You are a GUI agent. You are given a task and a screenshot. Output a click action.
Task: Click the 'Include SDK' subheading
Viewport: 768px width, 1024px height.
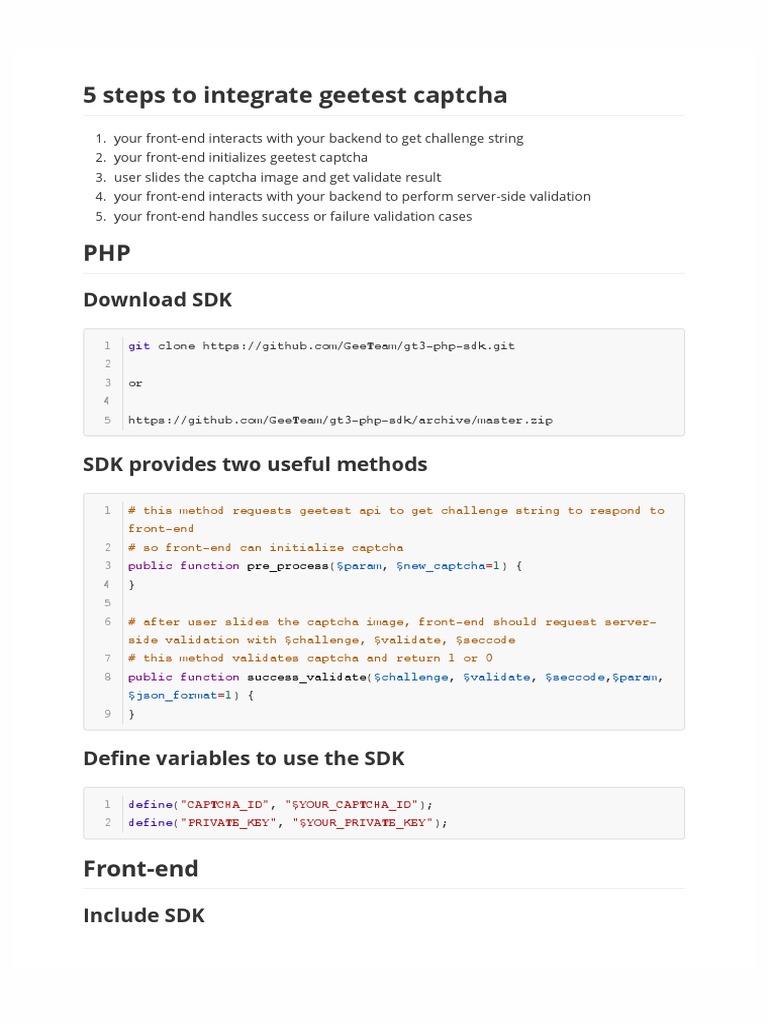coord(144,916)
